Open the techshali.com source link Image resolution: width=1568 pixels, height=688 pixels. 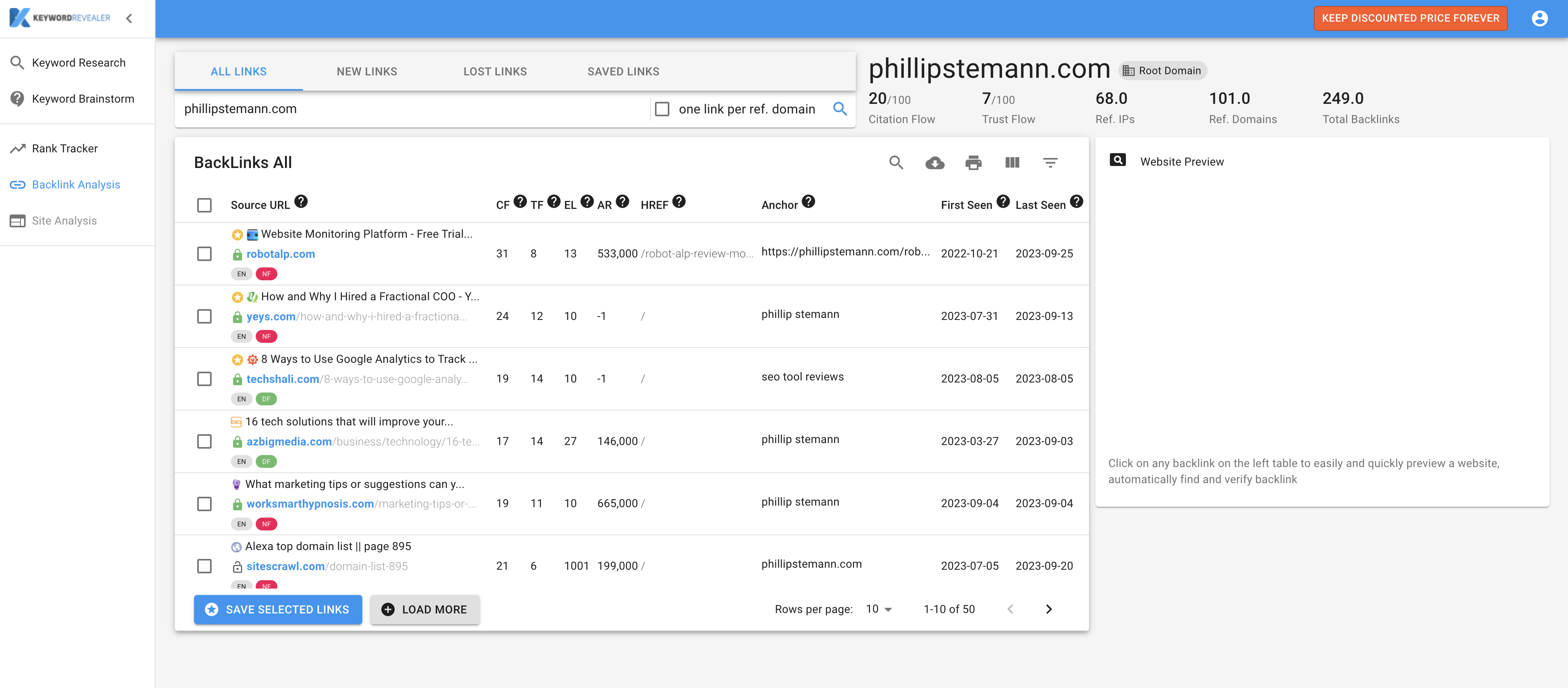point(283,379)
